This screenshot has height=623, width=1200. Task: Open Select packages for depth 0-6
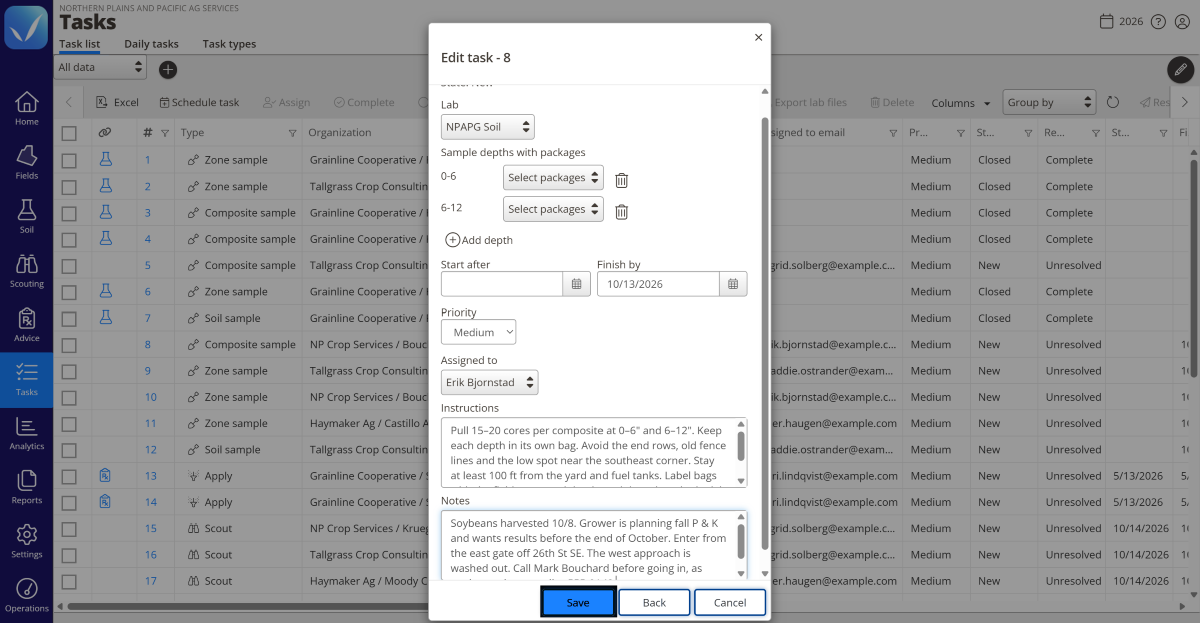point(553,178)
